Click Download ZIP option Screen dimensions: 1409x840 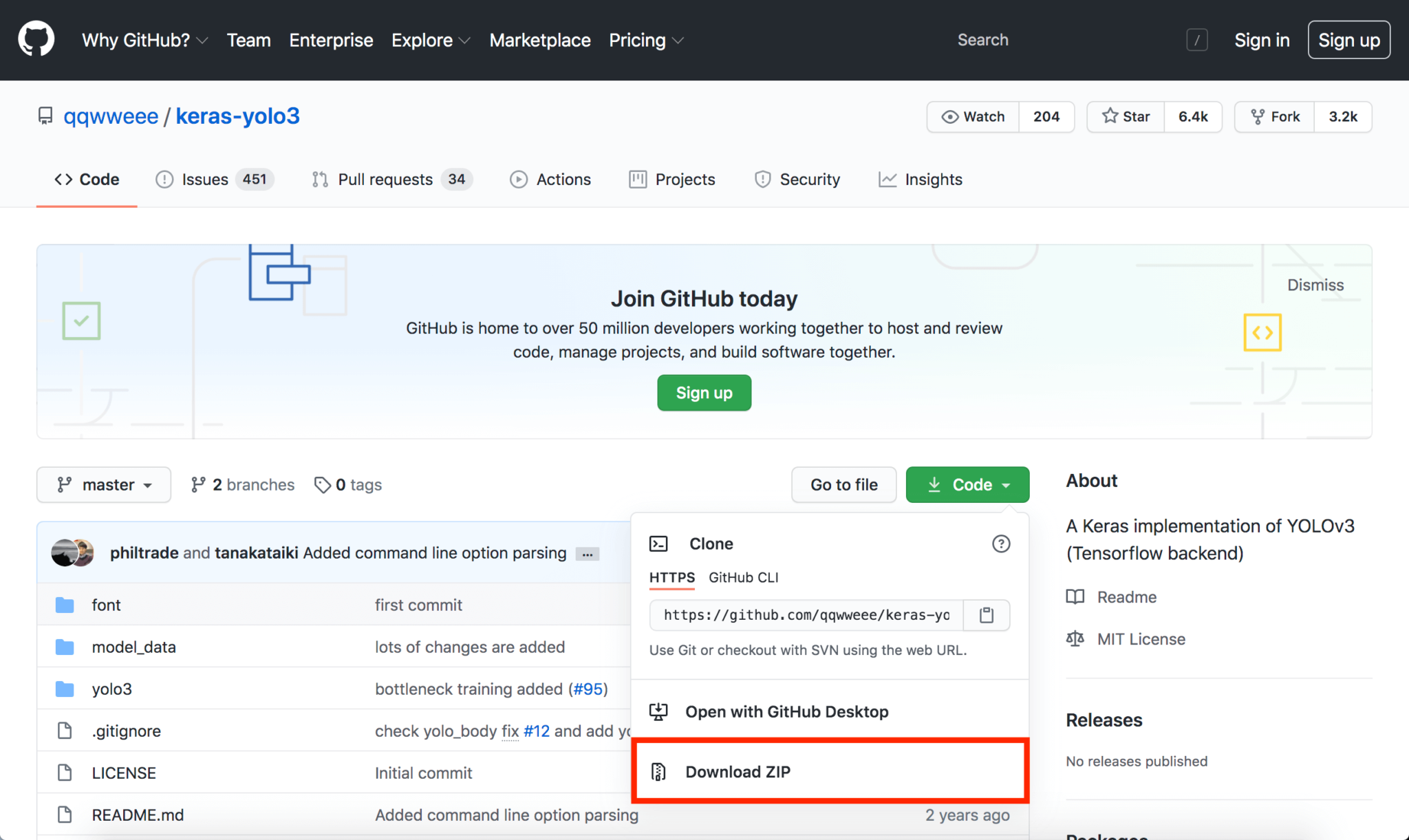[738, 771]
